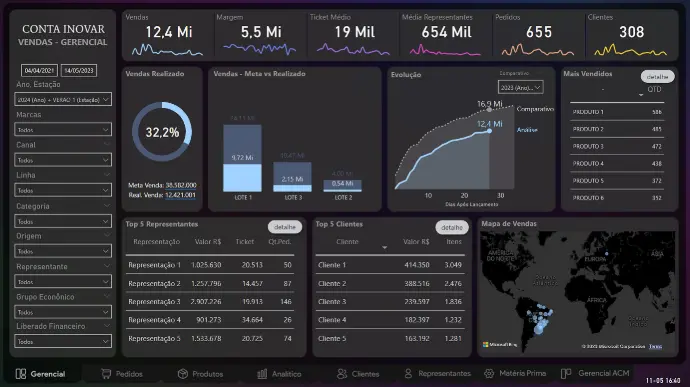Collapse the Liberado Financeiro chevron
Image resolution: width=690 pixels, height=387 pixels.
(106, 326)
